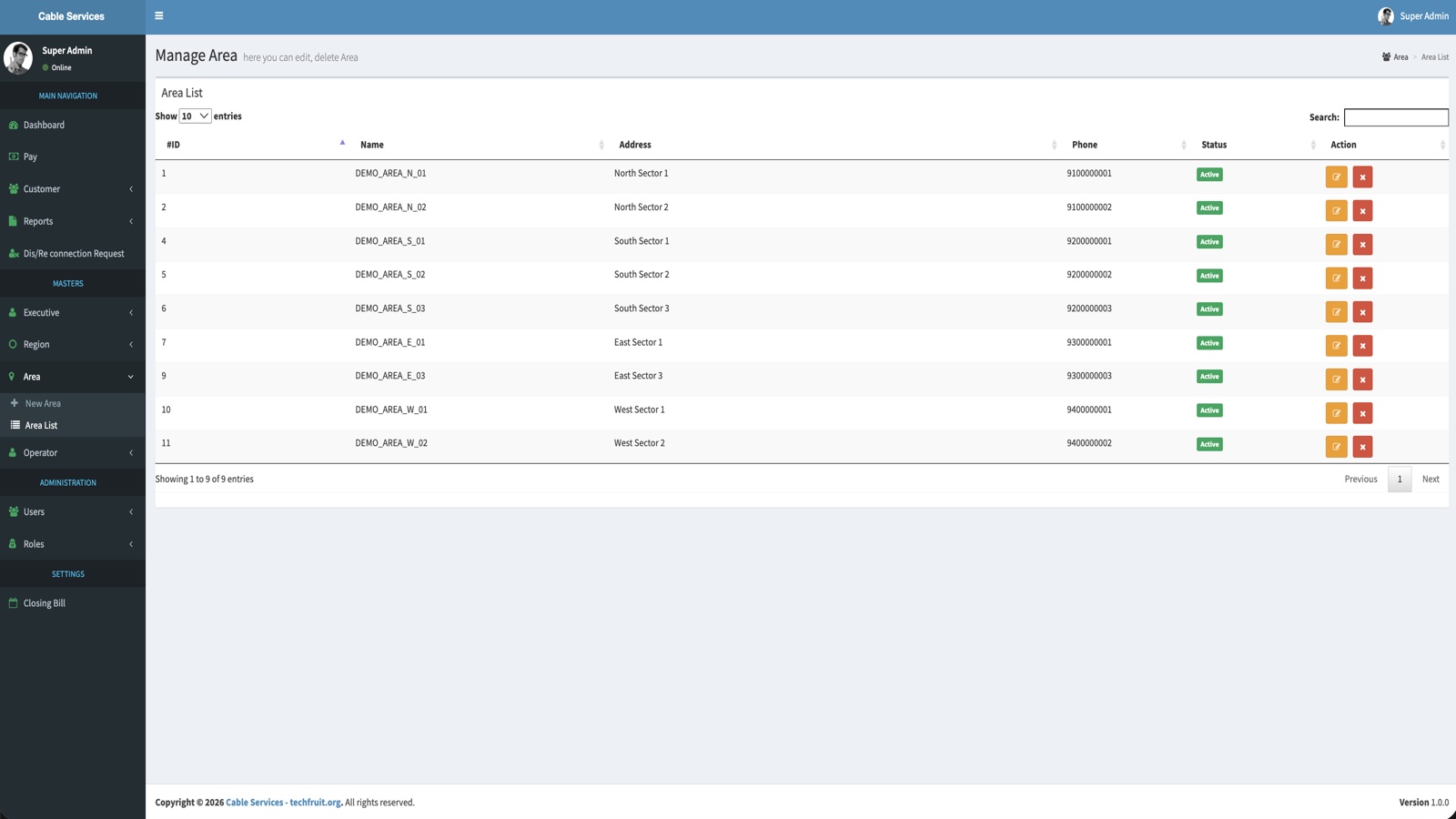Edit the DEMO_AREA_S_01 row
The height and width of the screenshot is (819, 1456).
pyautogui.click(x=1336, y=244)
